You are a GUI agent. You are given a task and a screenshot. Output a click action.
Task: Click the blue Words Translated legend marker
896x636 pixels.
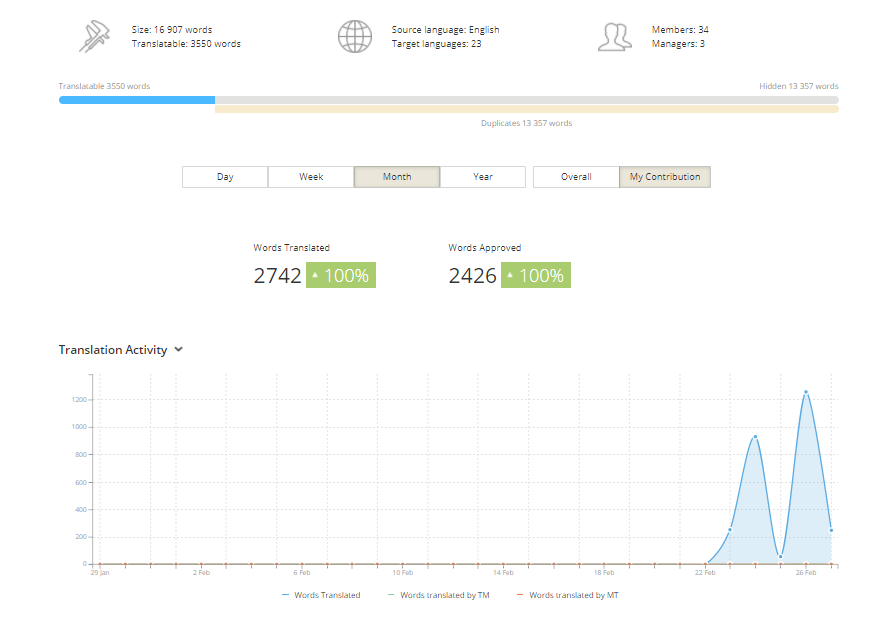tap(285, 595)
